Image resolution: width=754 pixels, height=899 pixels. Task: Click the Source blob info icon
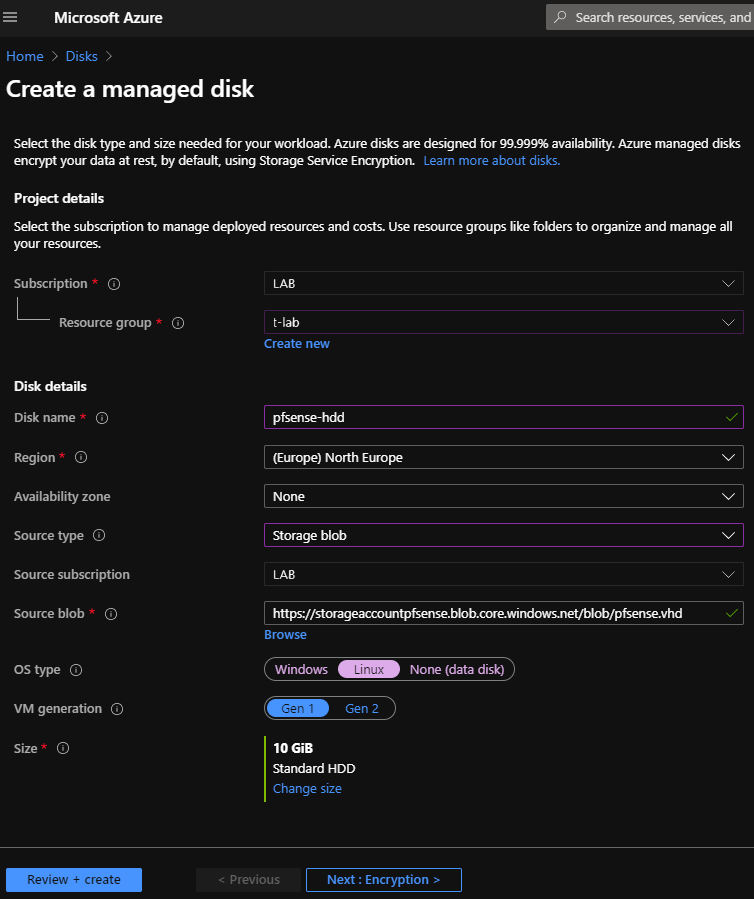pos(111,614)
